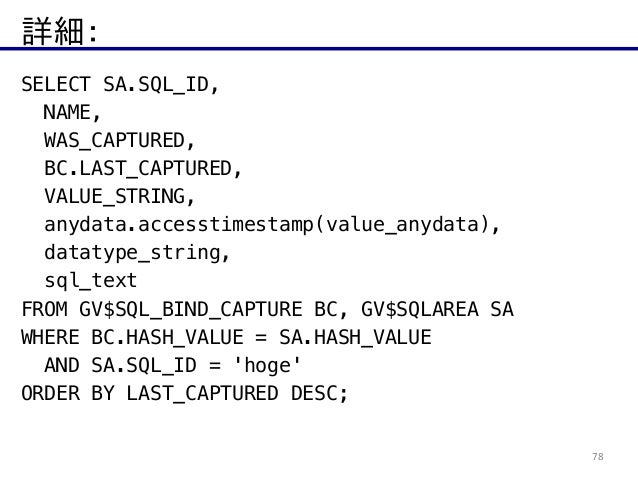
Task: Click the slide title 詳細:
Action: [x=60, y=31]
